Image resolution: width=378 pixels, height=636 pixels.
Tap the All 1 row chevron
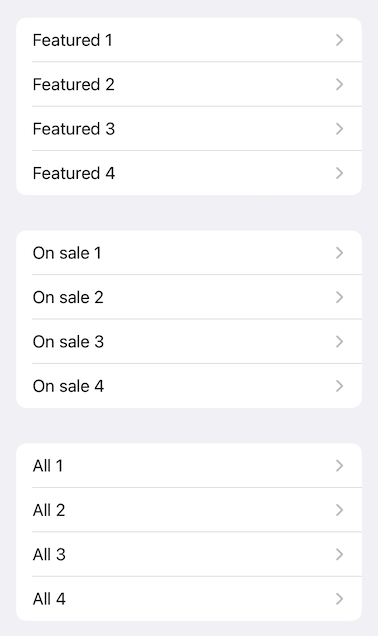click(339, 466)
